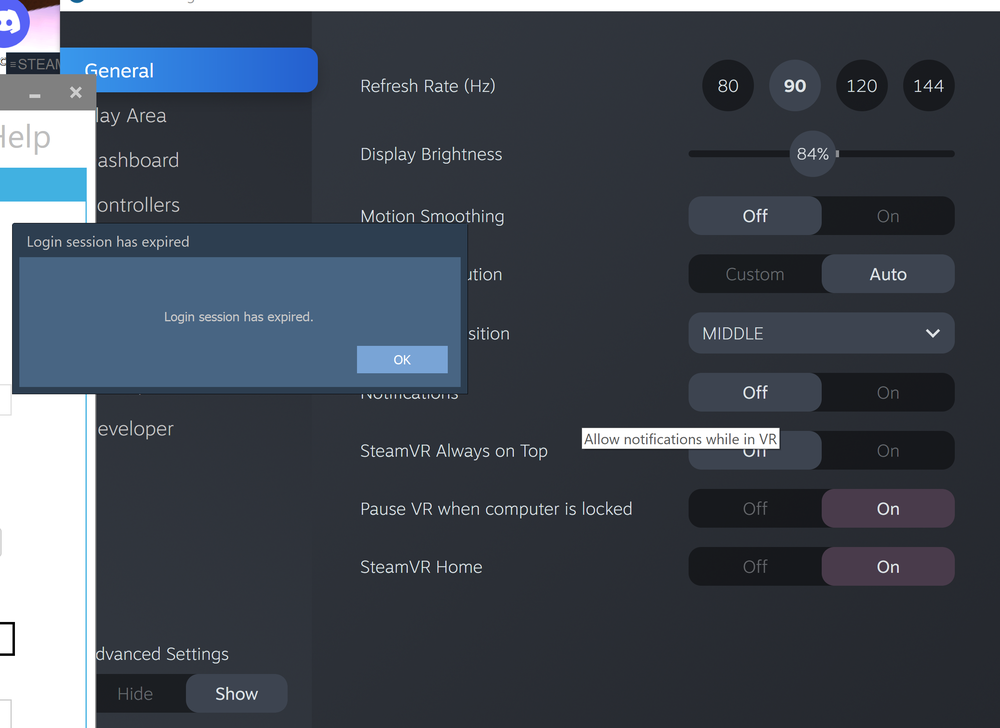Image resolution: width=1000 pixels, height=728 pixels.
Task: Show Advanced Settings
Action: (237, 694)
